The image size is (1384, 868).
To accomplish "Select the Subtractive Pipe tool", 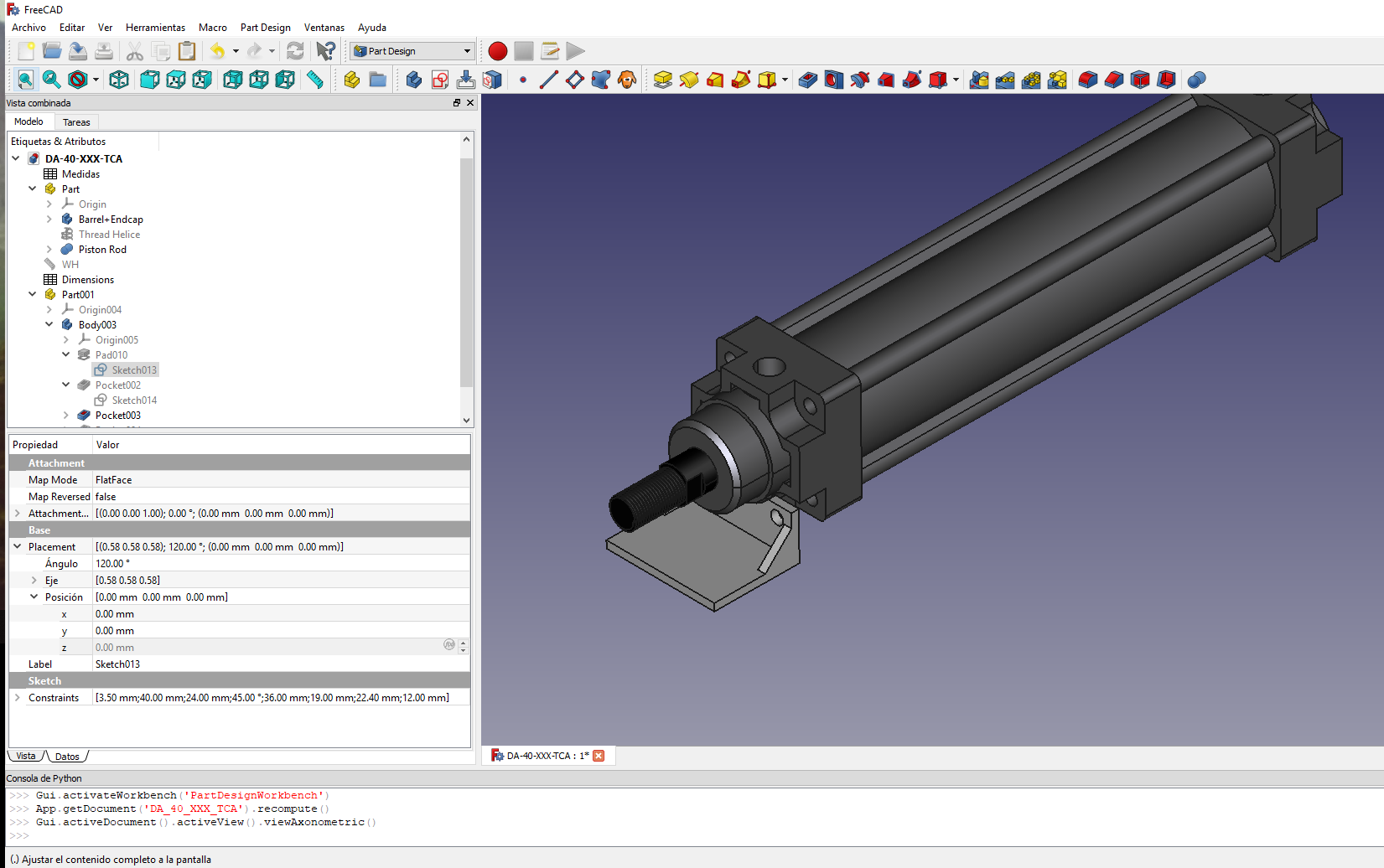I will point(912,80).
